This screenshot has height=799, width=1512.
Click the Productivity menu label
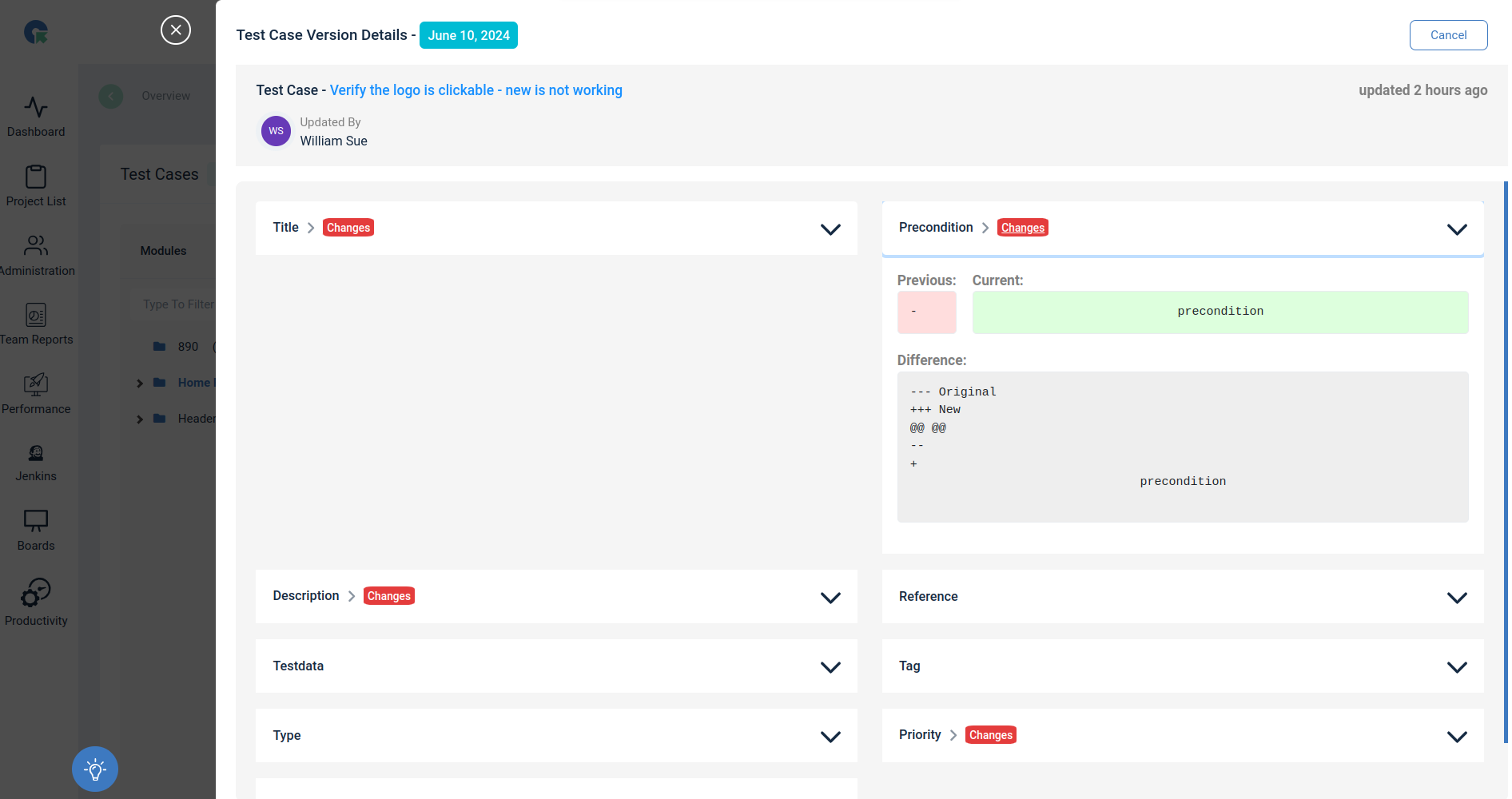(36, 621)
